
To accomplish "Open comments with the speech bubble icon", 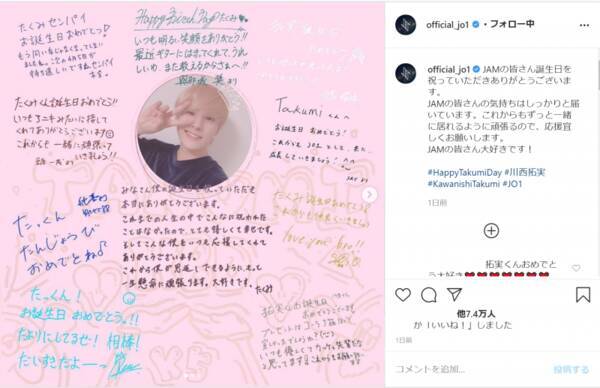I will click(429, 295).
